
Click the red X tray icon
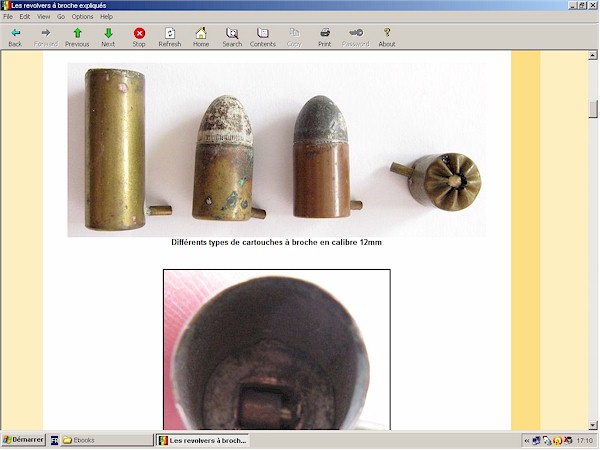pyautogui.click(x=567, y=441)
